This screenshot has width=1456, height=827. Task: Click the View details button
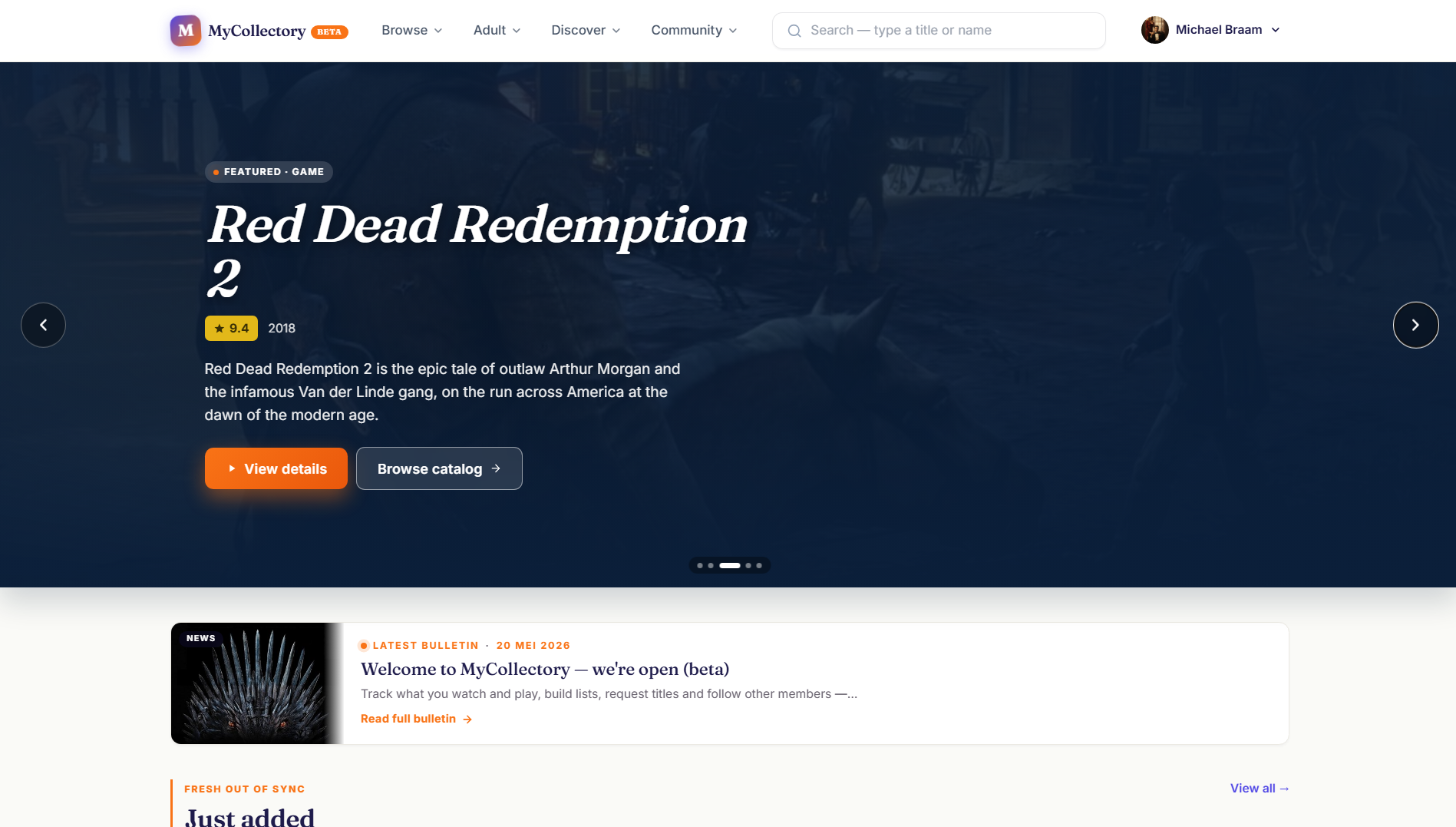tap(276, 468)
